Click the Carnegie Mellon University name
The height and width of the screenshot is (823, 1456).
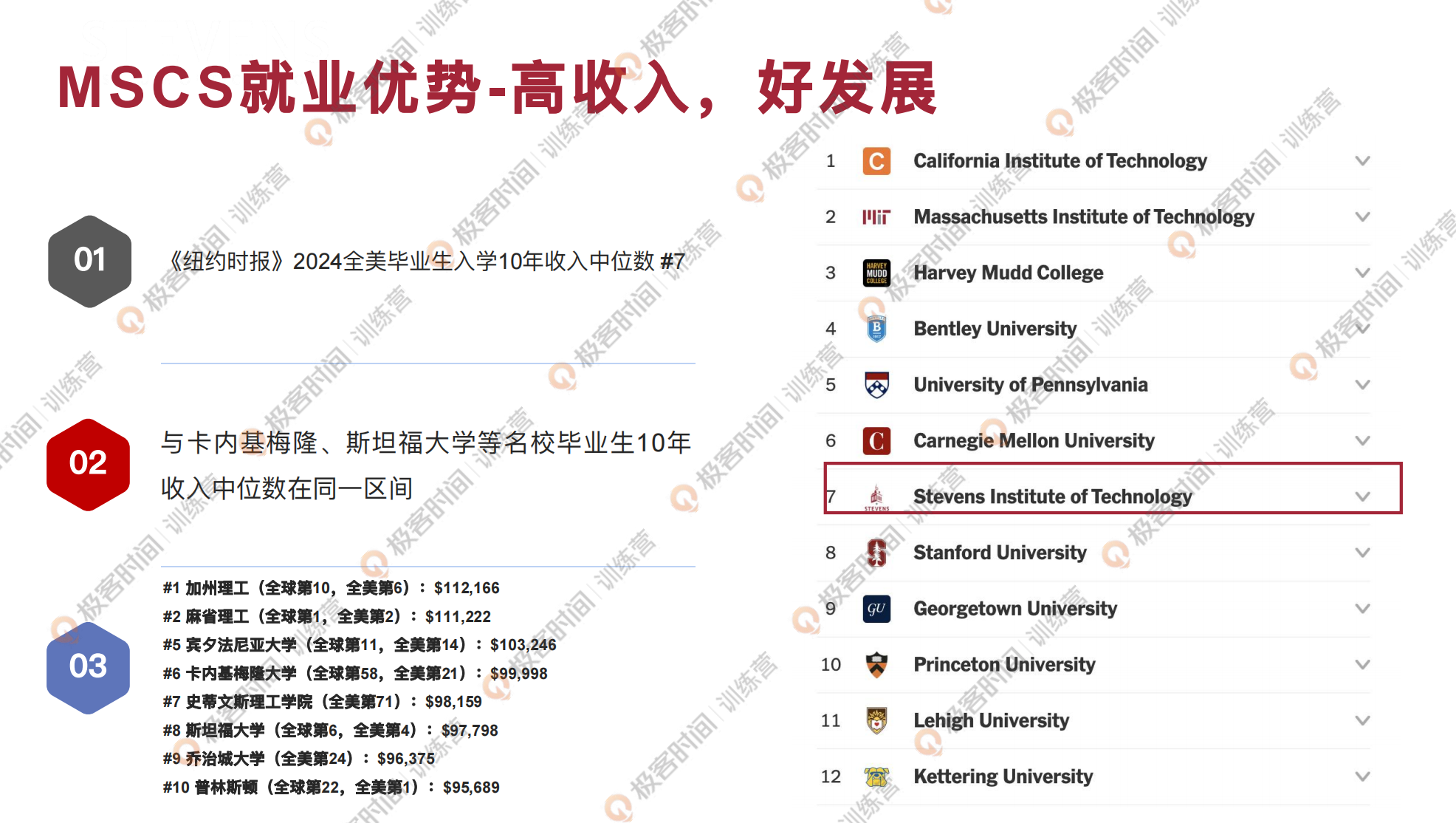1034,441
